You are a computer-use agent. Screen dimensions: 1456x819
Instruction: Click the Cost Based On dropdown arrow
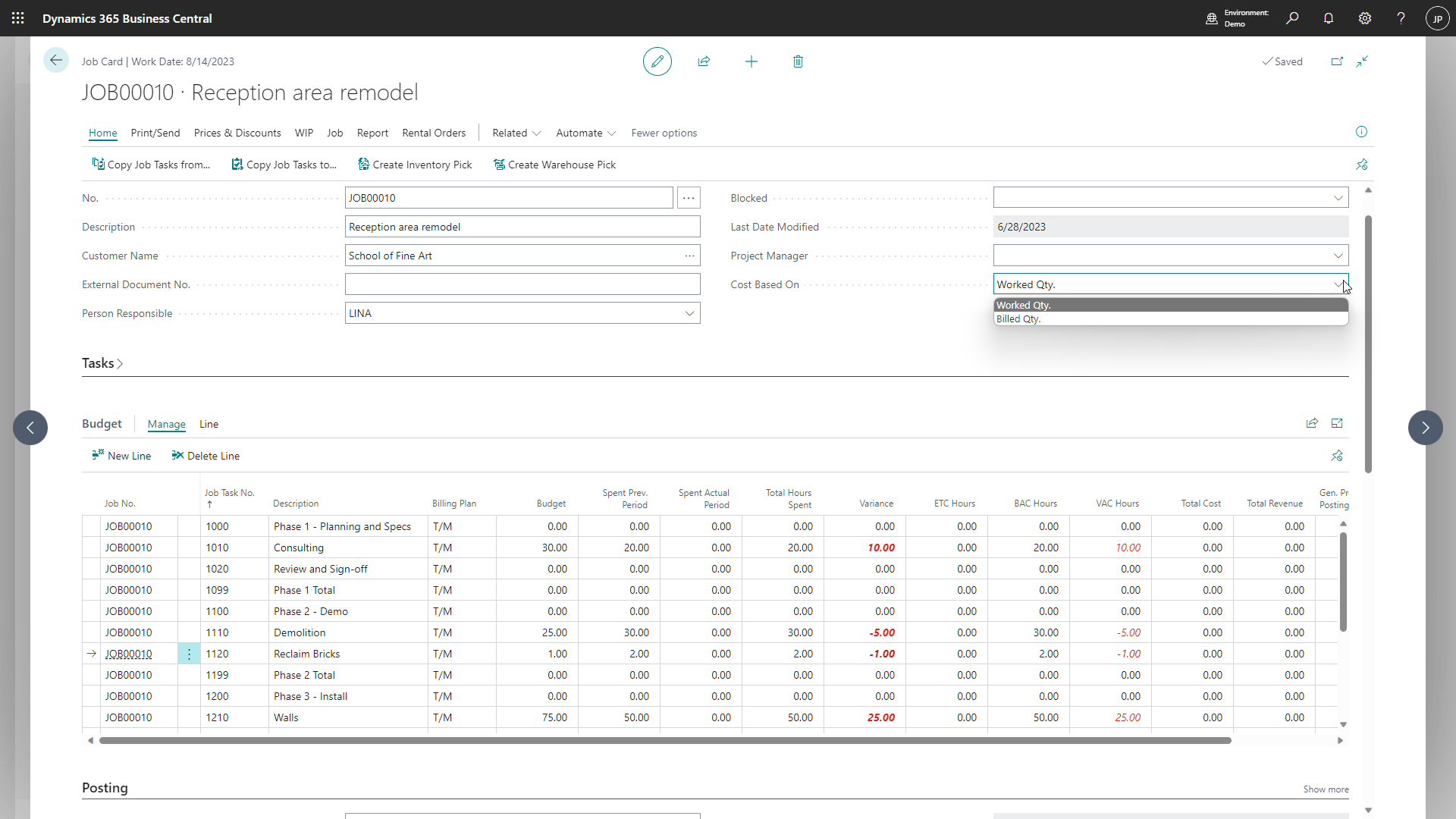[x=1338, y=284]
